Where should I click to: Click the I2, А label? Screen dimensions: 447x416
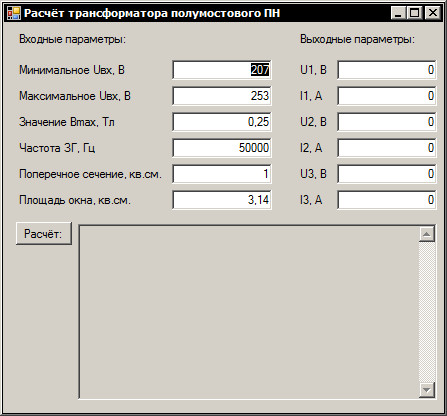311,148
